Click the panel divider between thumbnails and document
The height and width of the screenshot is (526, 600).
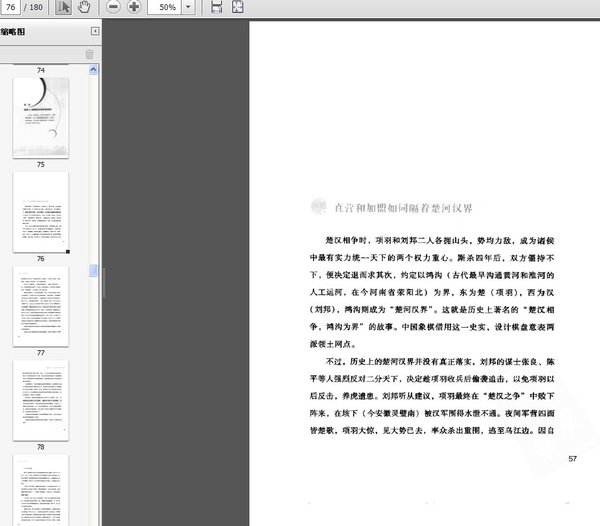(x=104, y=282)
